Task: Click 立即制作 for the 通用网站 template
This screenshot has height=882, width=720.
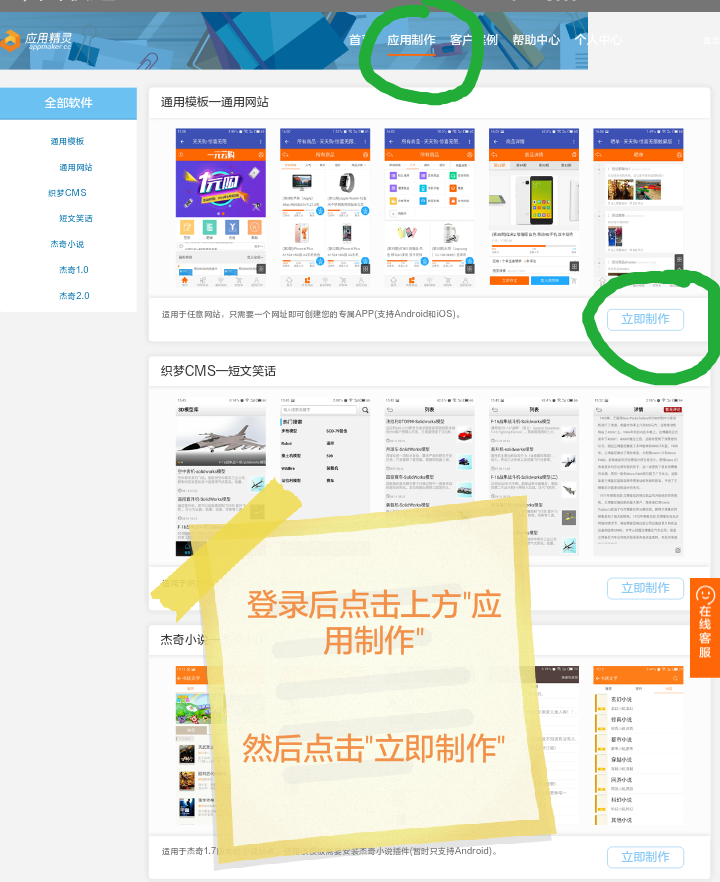Action: 645,319
